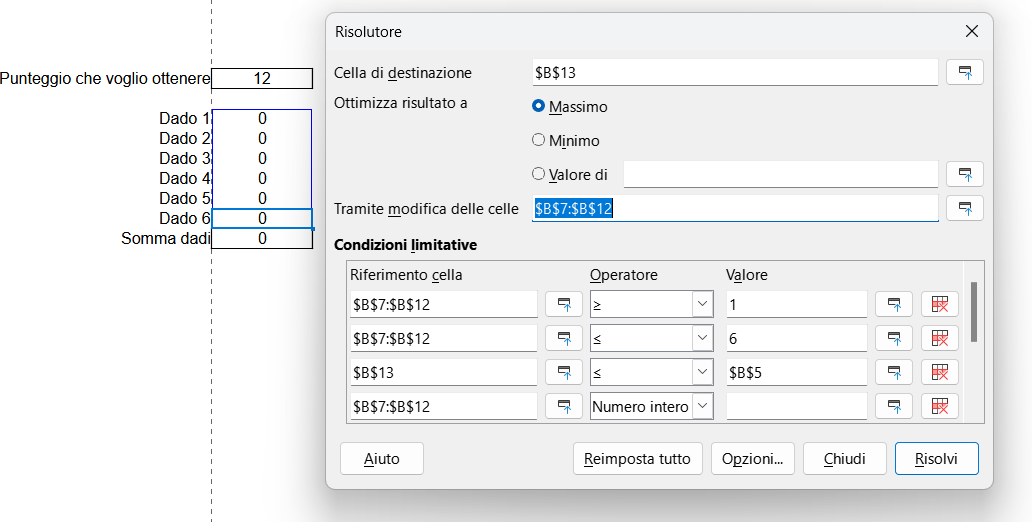1032x522 pixels.
Task: Choose the Valore di radio option
Action: pos(539,174)
